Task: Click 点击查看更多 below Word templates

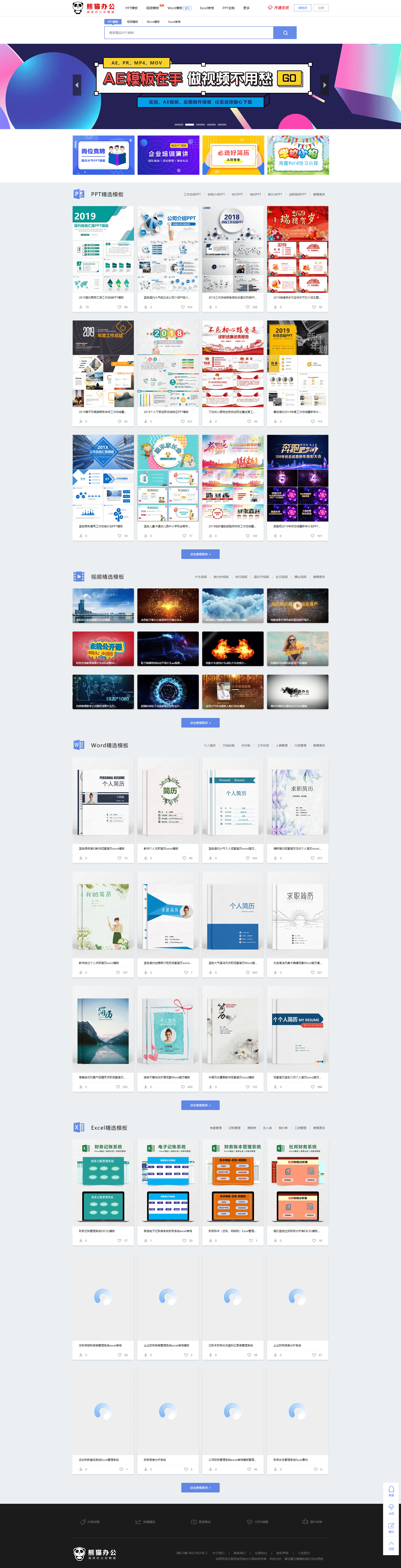Action: point(200,1105)
